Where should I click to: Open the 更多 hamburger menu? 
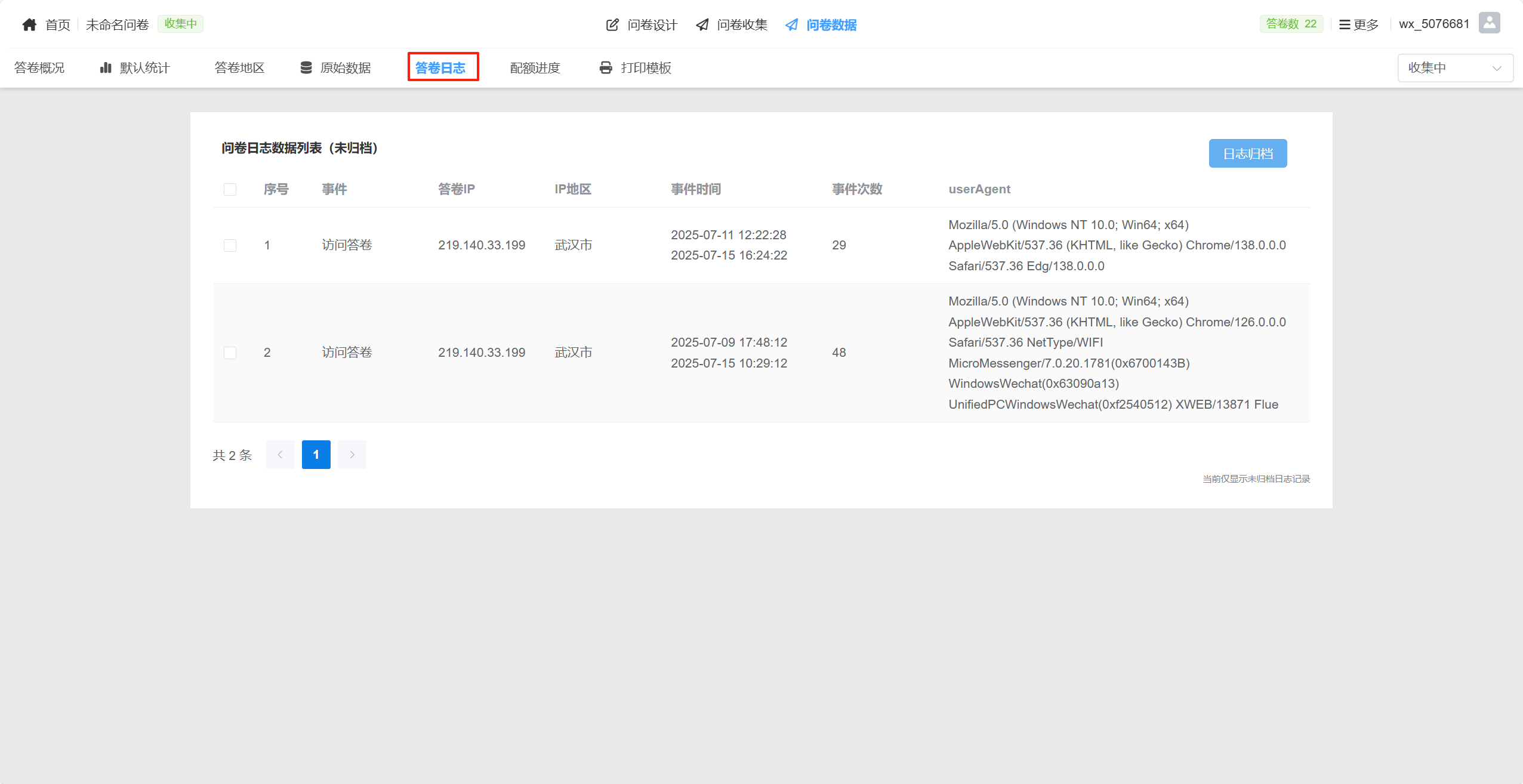(1359, 24)
